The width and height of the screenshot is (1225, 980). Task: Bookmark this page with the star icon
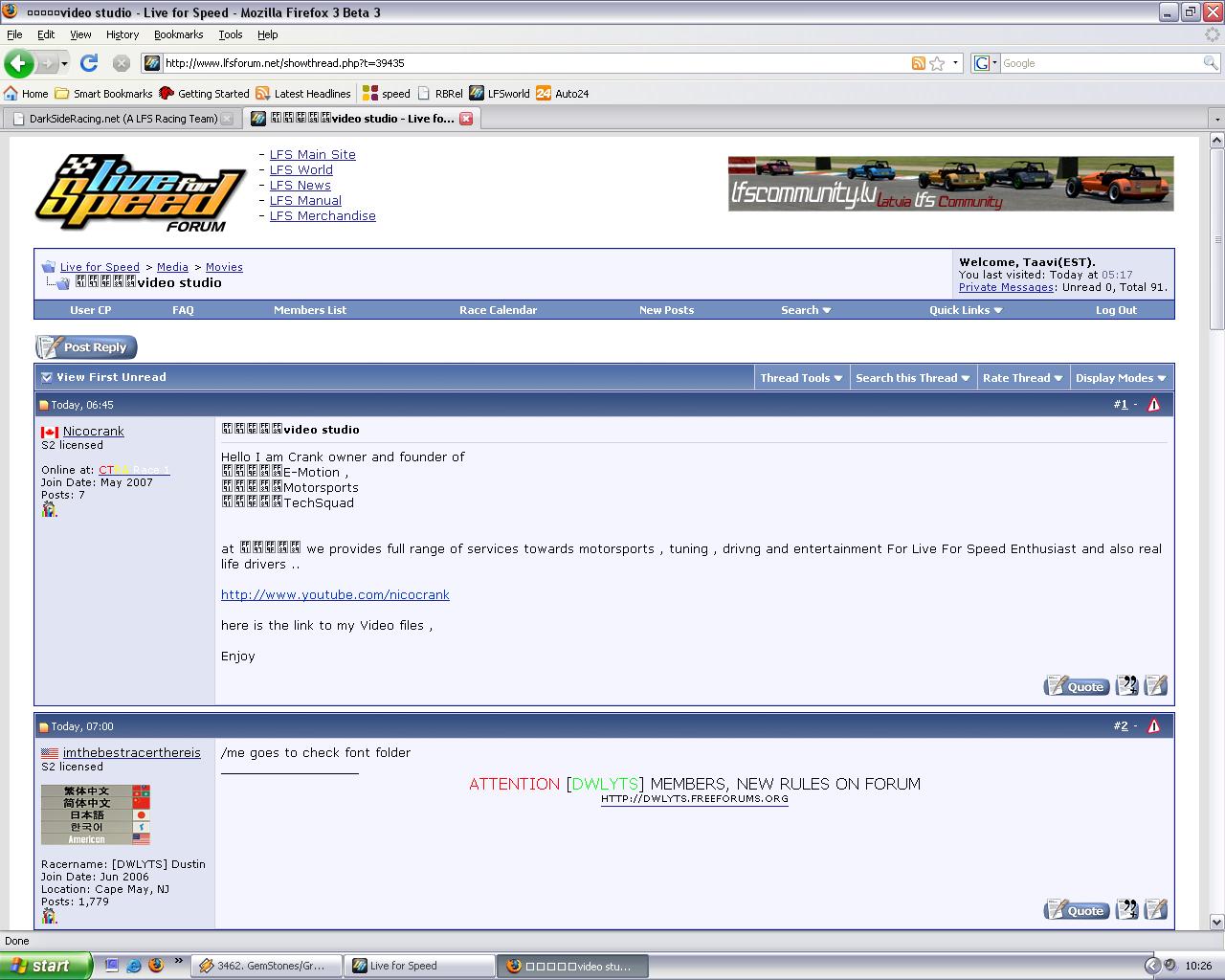pos(937,63)
